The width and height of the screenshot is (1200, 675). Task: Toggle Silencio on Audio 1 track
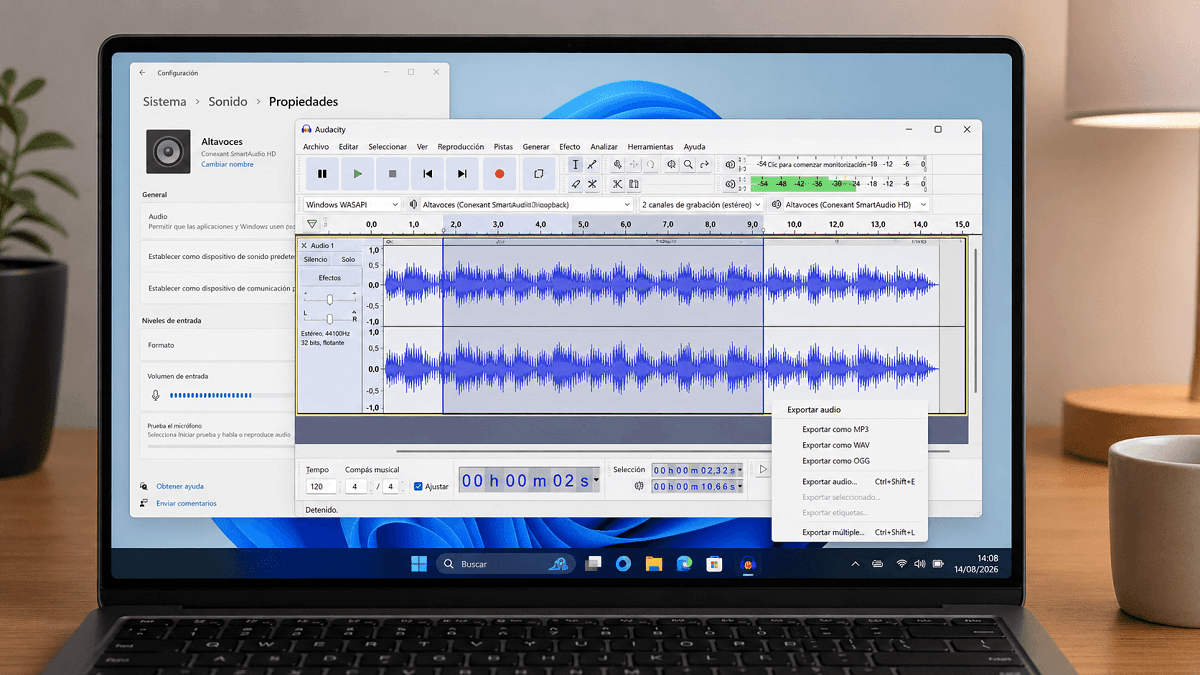[x=315, y=259]
